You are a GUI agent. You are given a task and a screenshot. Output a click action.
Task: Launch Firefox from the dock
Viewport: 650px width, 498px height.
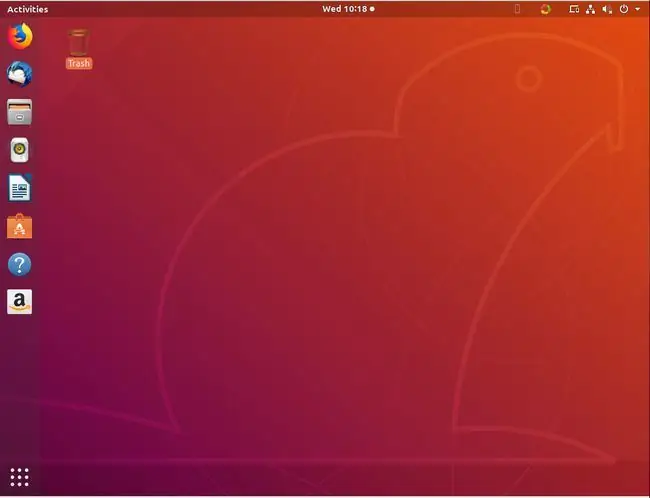click(x=20, y=36)
